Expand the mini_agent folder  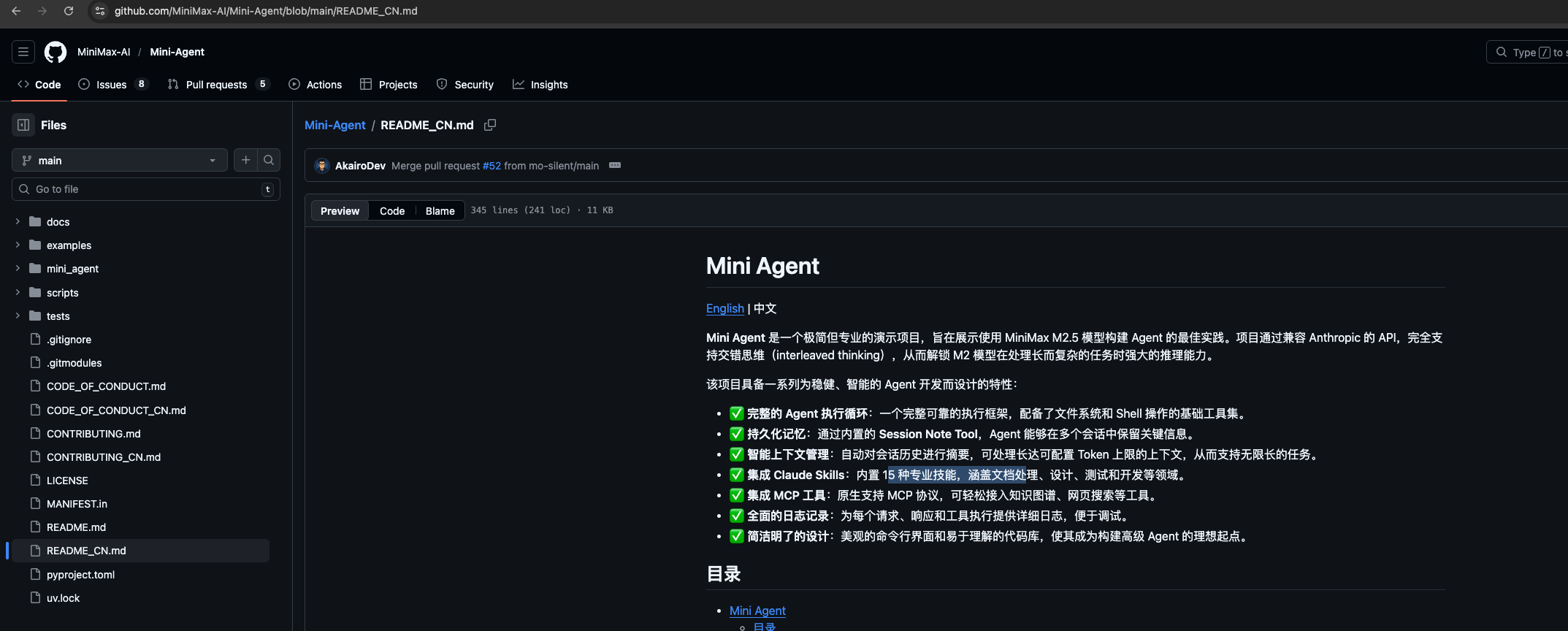pyautogui.click(x=18, y=268)
